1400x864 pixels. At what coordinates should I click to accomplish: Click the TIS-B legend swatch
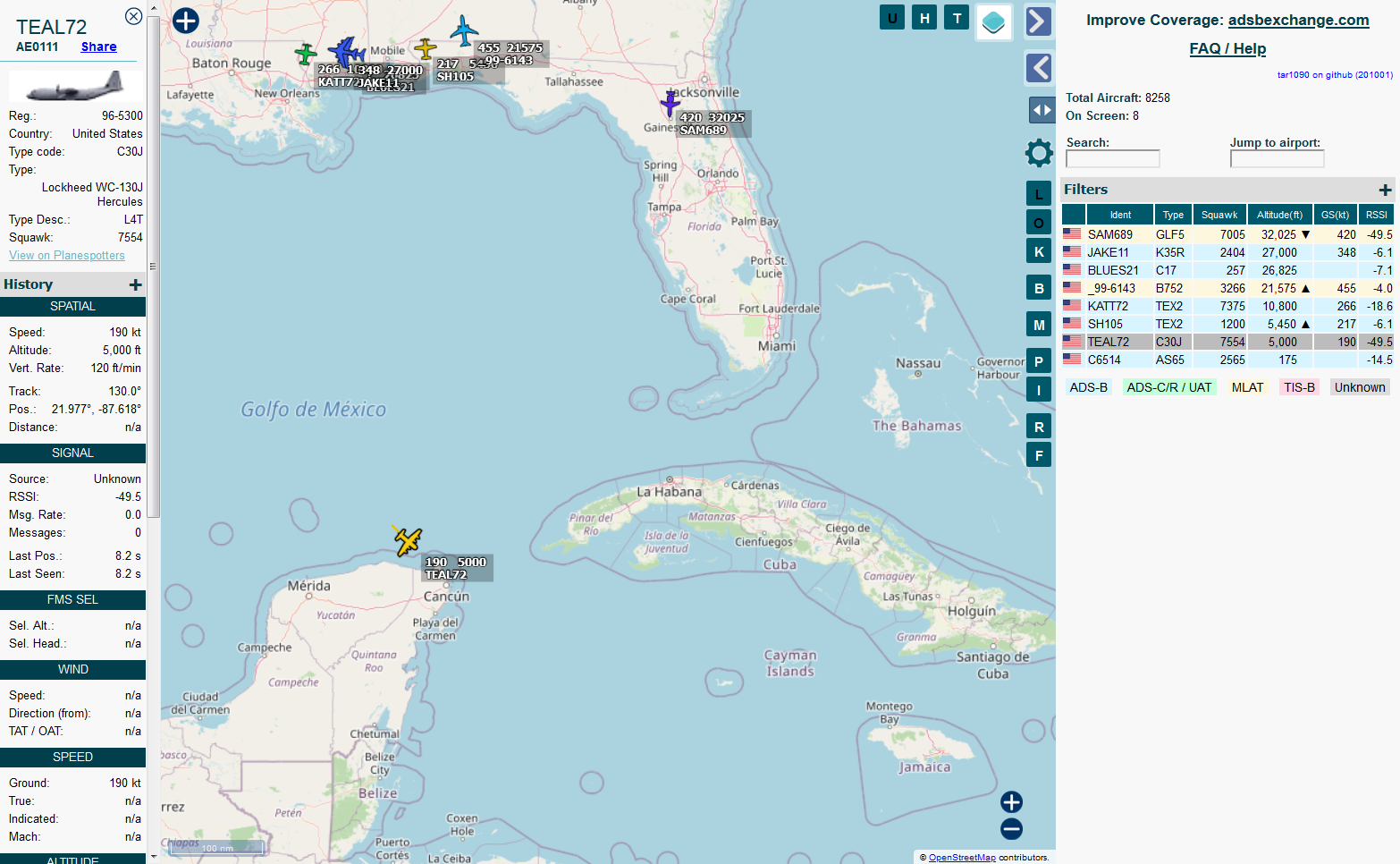click(x=1299, y=387)
